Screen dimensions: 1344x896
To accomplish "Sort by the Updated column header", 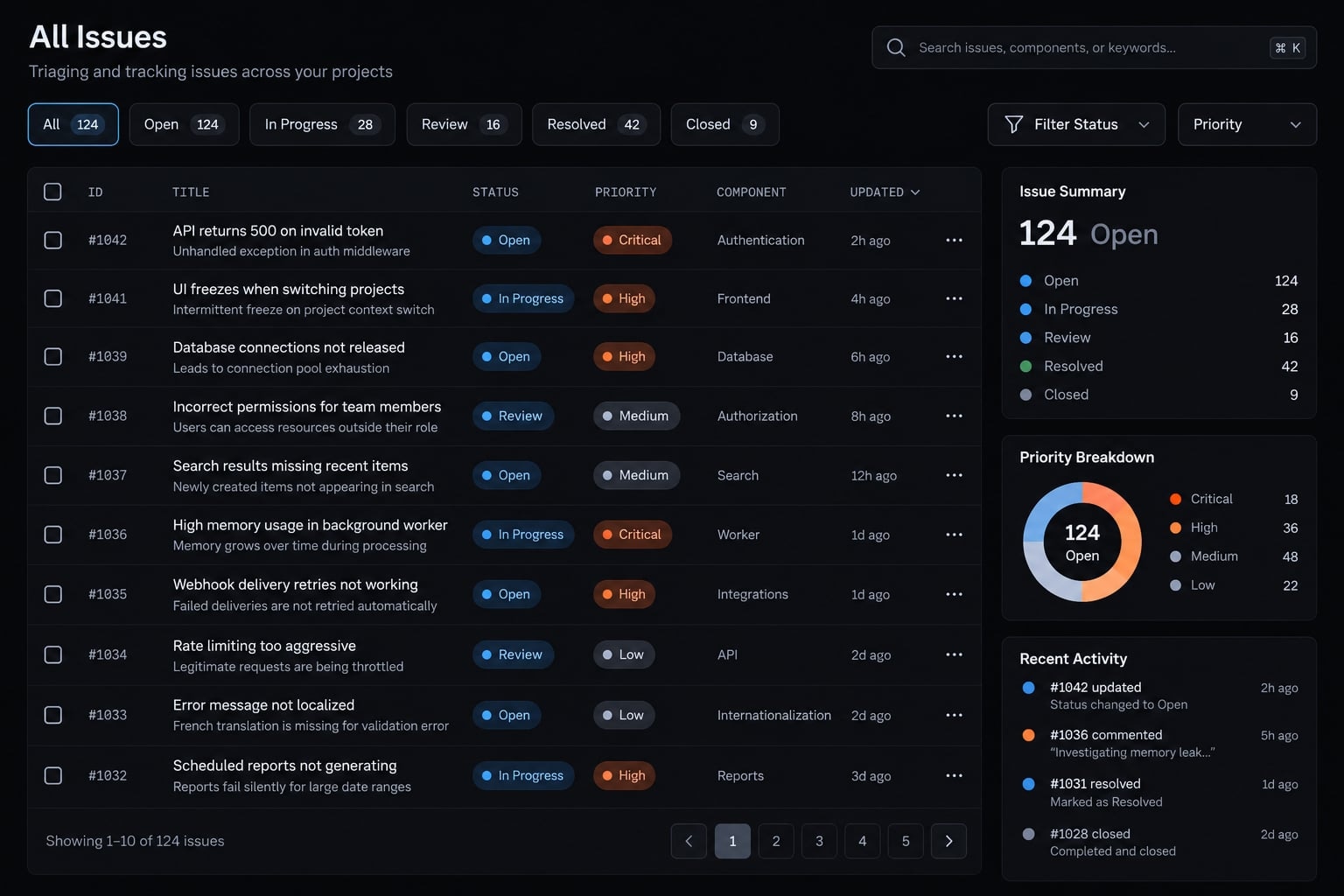I will click(x=885, y=192).
